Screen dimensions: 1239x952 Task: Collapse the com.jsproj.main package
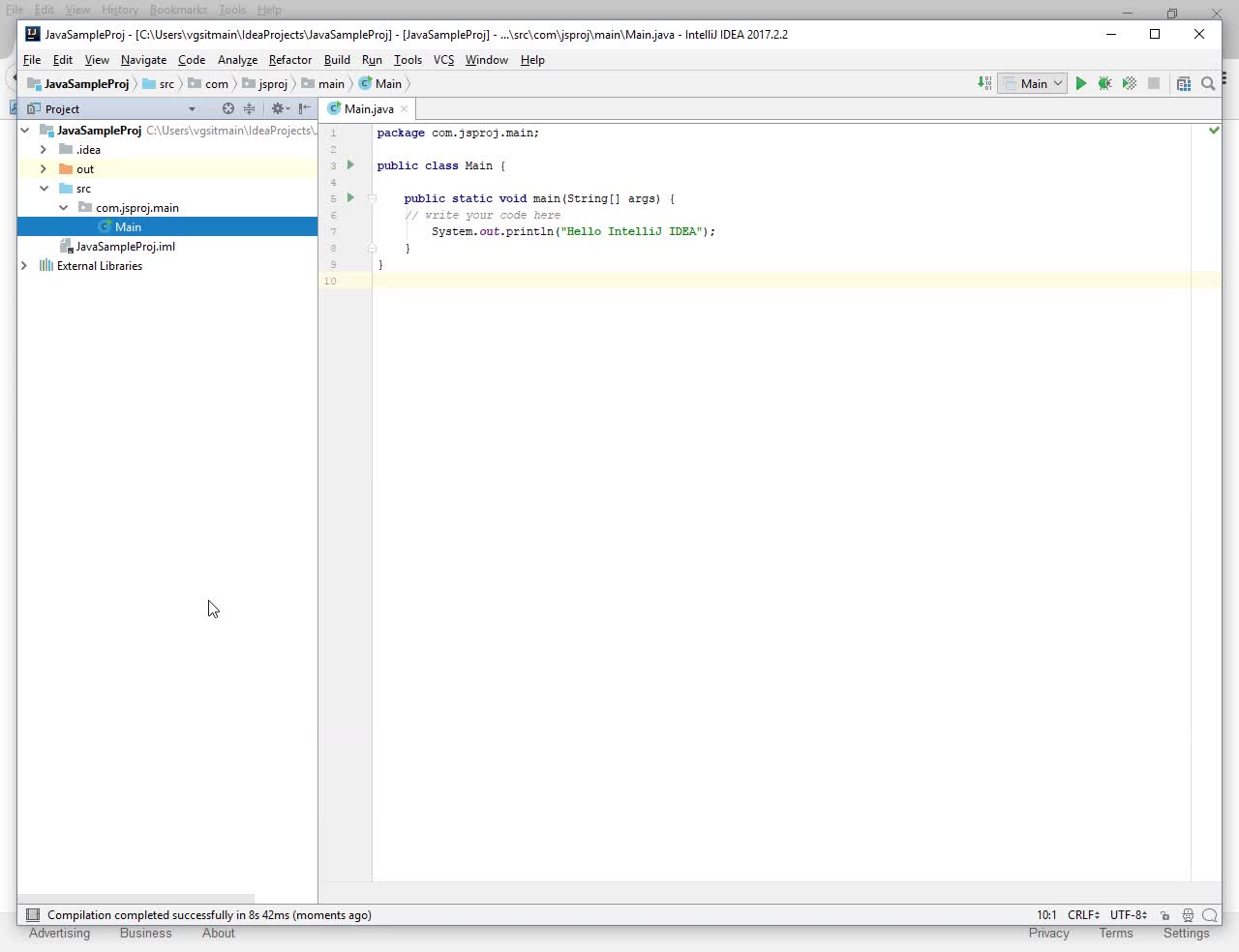point(63,207)
